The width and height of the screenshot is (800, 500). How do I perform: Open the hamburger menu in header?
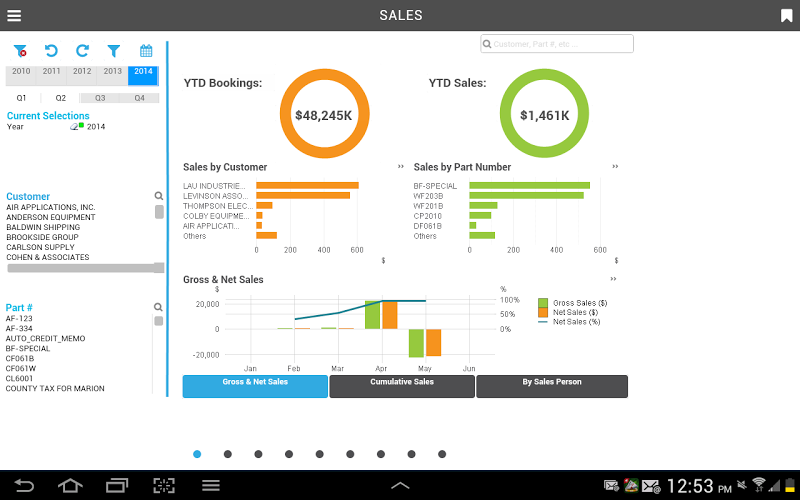click(14, 16)
